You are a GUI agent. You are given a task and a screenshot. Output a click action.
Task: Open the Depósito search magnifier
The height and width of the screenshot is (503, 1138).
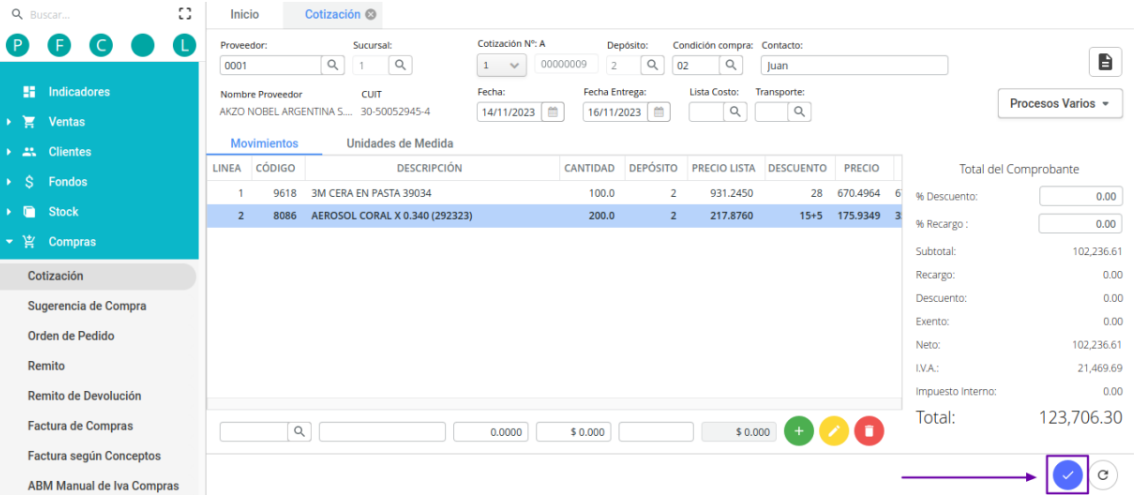click(x=652, y=65)
